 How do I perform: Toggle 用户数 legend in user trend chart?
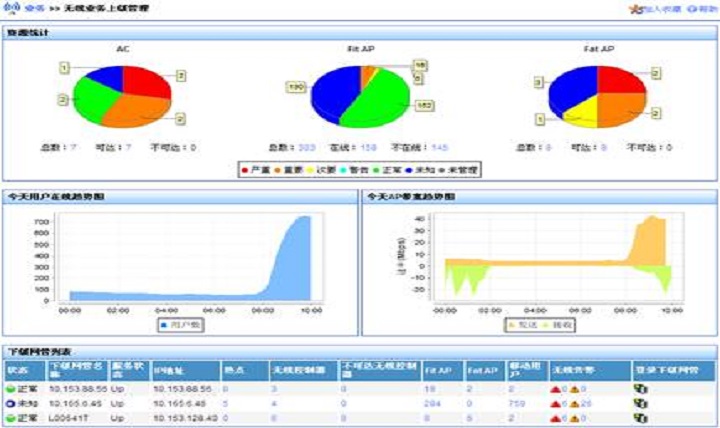(180, 324)
